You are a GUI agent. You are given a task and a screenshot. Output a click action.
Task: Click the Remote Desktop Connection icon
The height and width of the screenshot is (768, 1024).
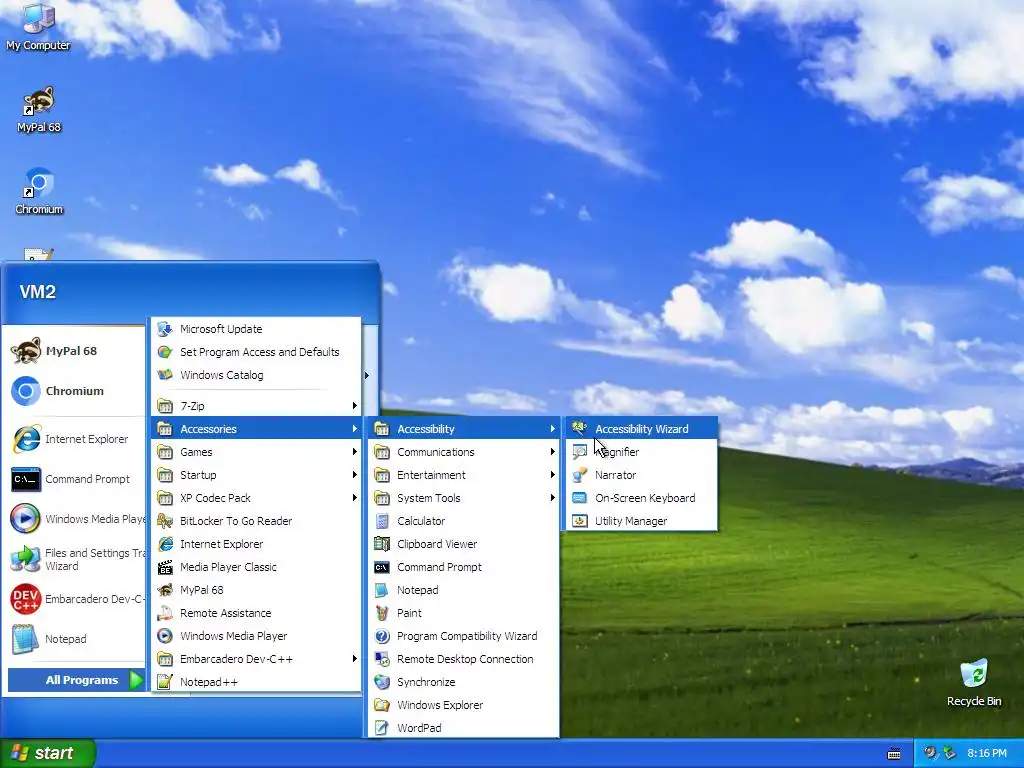click(x=382, y=659)
